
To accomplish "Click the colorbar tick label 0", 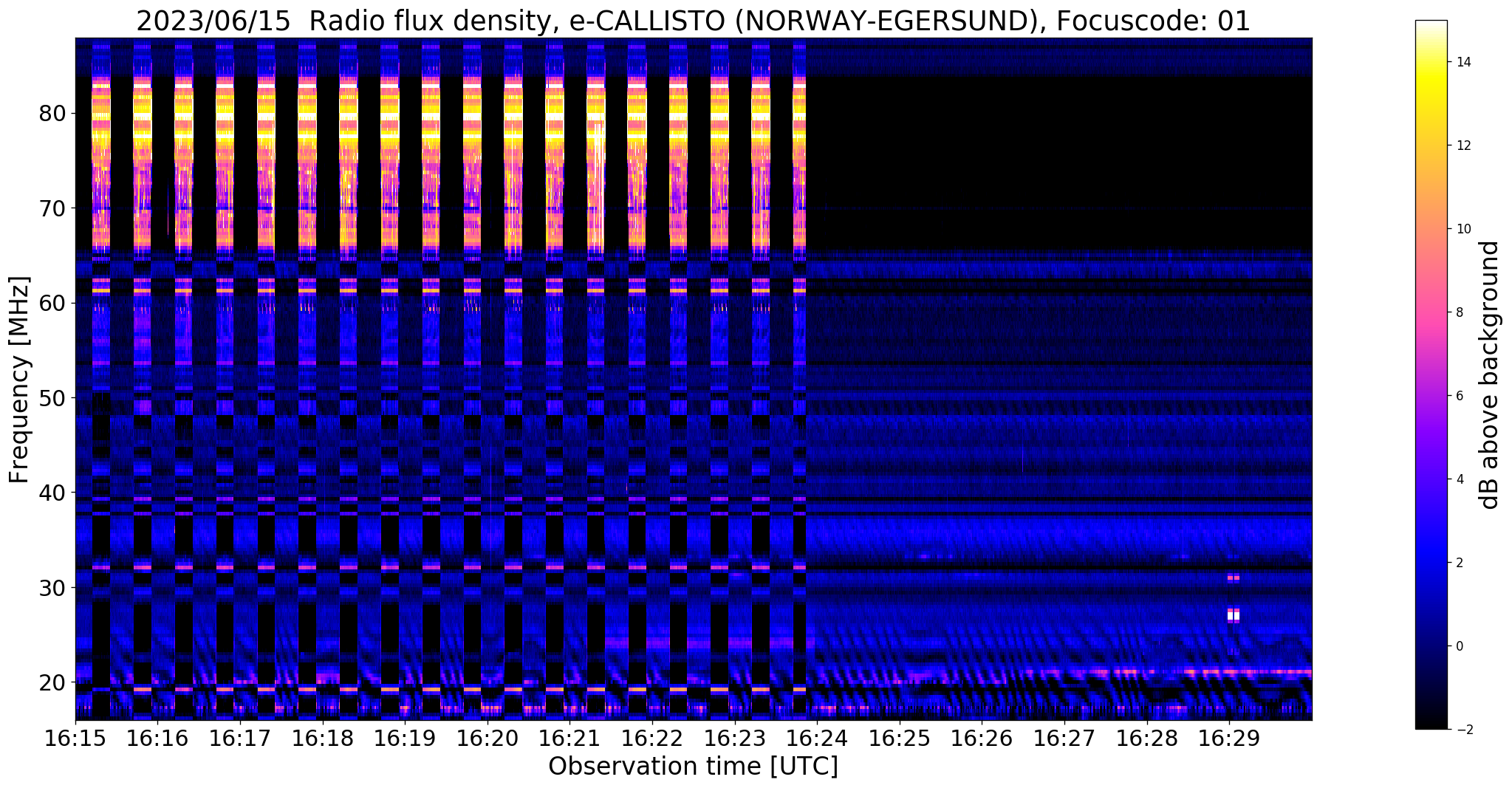I will tap(1460, 646).
